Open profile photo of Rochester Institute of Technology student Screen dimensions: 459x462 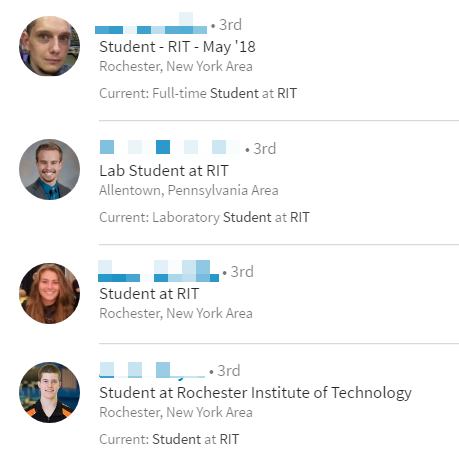(x=49, y=392)
